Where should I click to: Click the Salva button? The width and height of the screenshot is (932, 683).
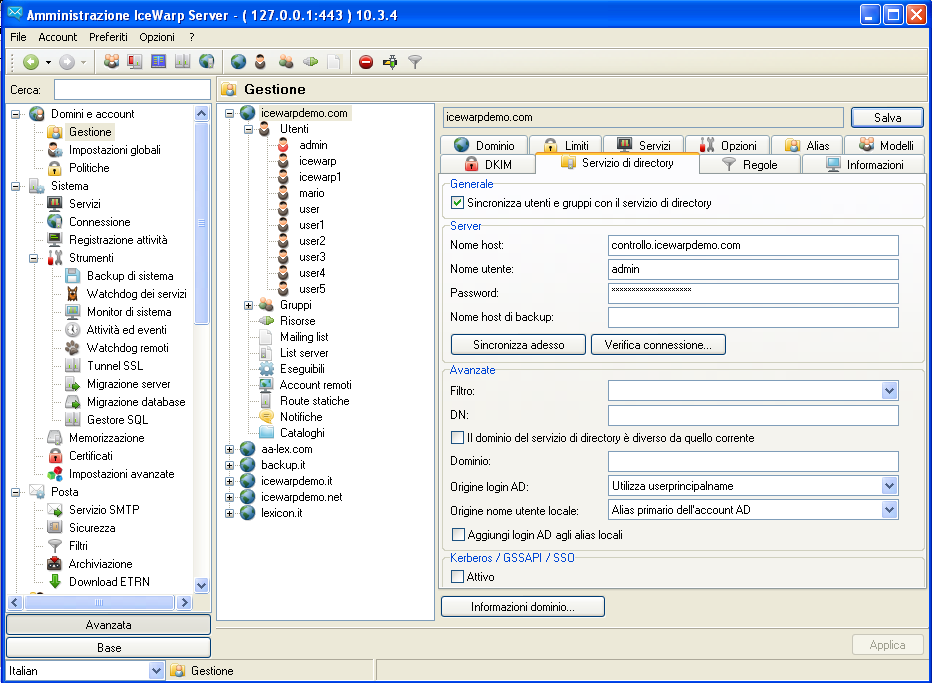(887, 118)
